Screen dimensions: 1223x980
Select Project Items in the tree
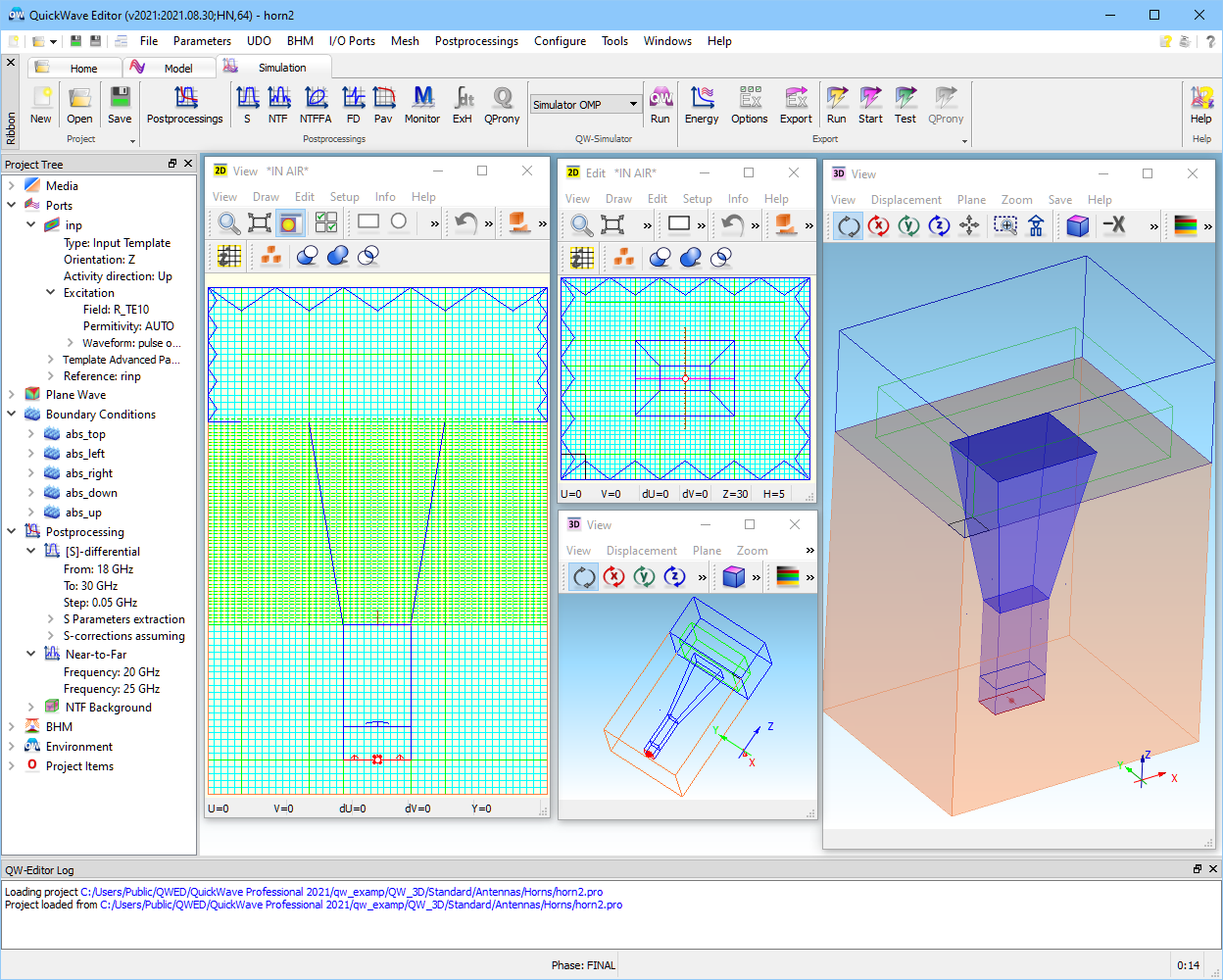79,766
